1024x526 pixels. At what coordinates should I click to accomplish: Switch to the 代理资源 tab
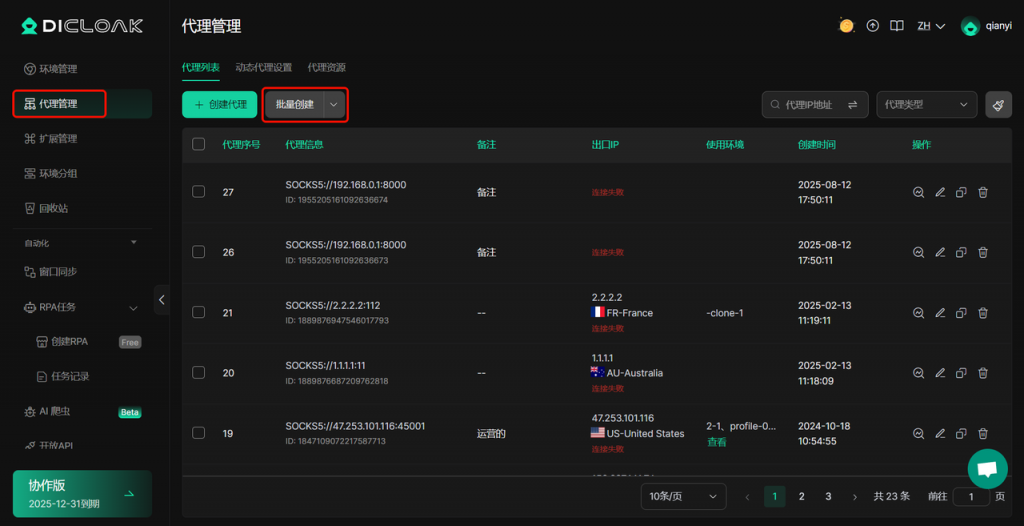coord(327,67)
